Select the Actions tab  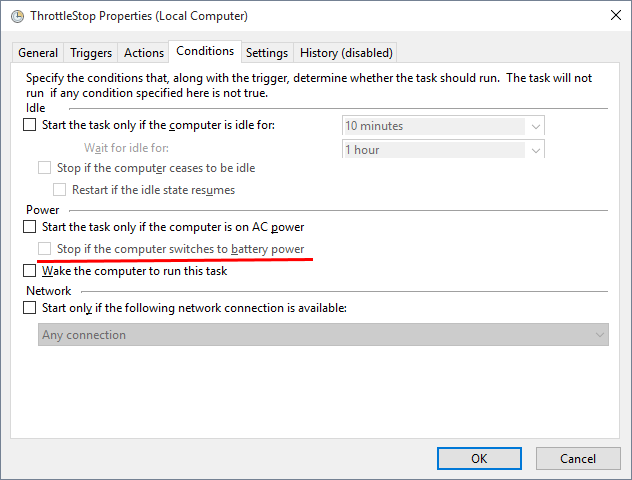pos(144,53)
